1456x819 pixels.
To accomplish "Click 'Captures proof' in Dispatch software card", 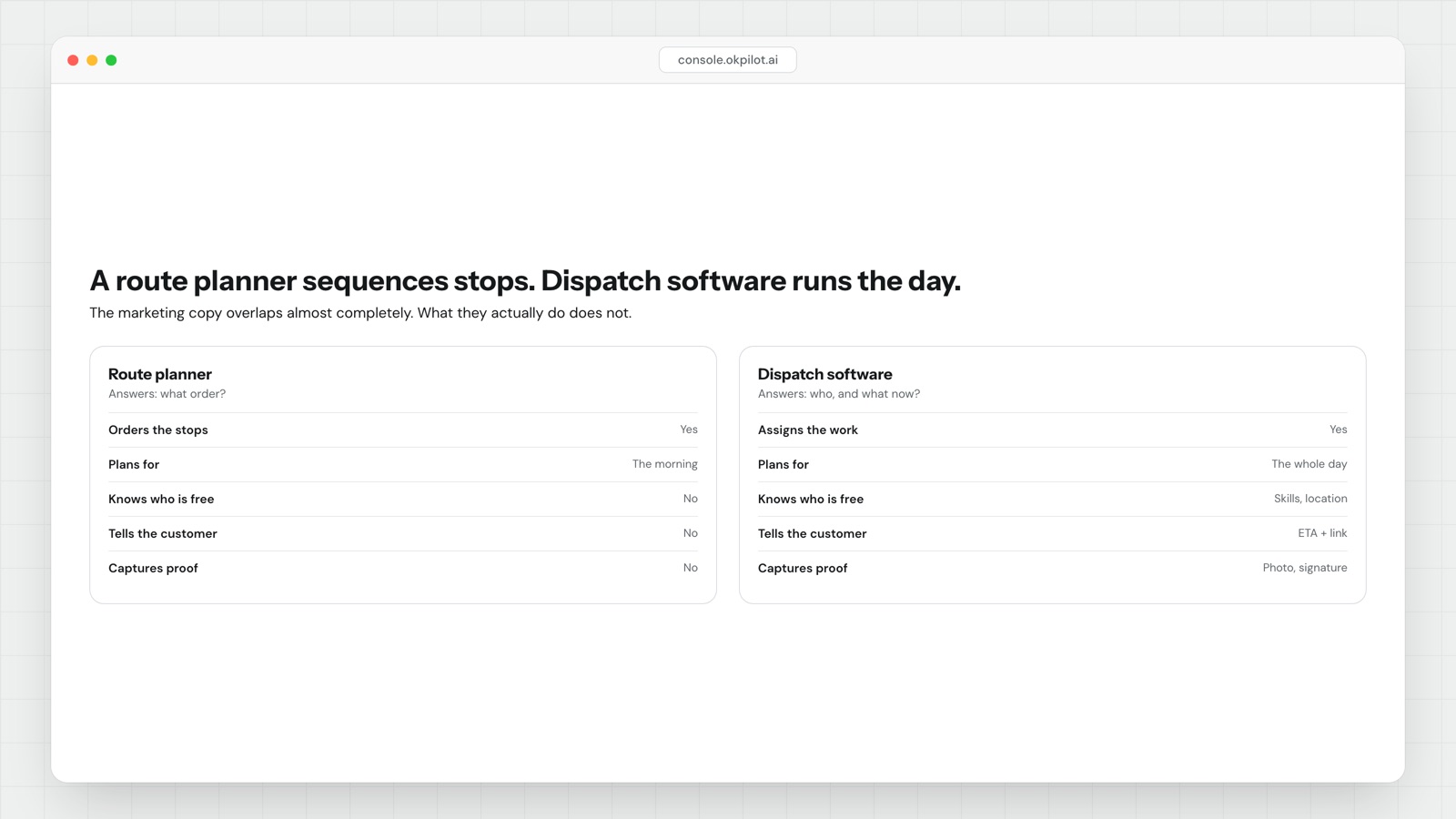I will 803,569.
